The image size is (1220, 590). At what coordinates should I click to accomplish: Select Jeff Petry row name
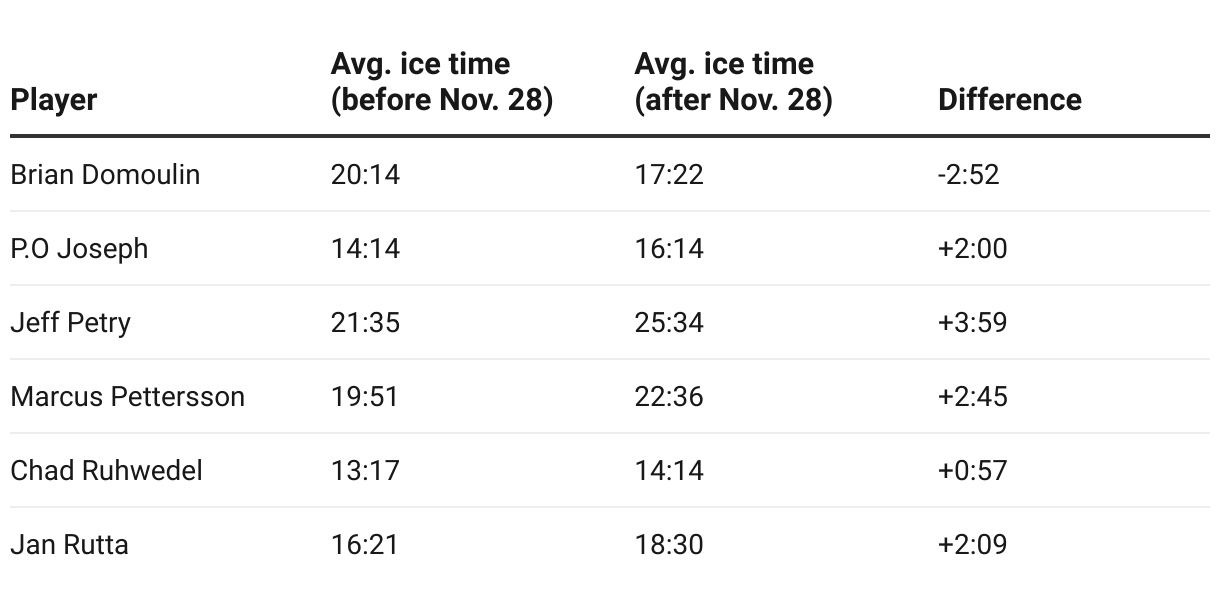71,322
